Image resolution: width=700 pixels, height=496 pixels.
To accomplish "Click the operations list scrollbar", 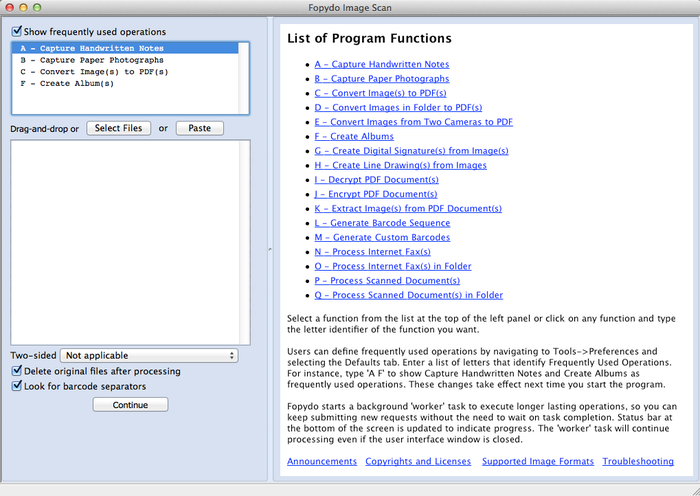I will [x=244, y=78].
